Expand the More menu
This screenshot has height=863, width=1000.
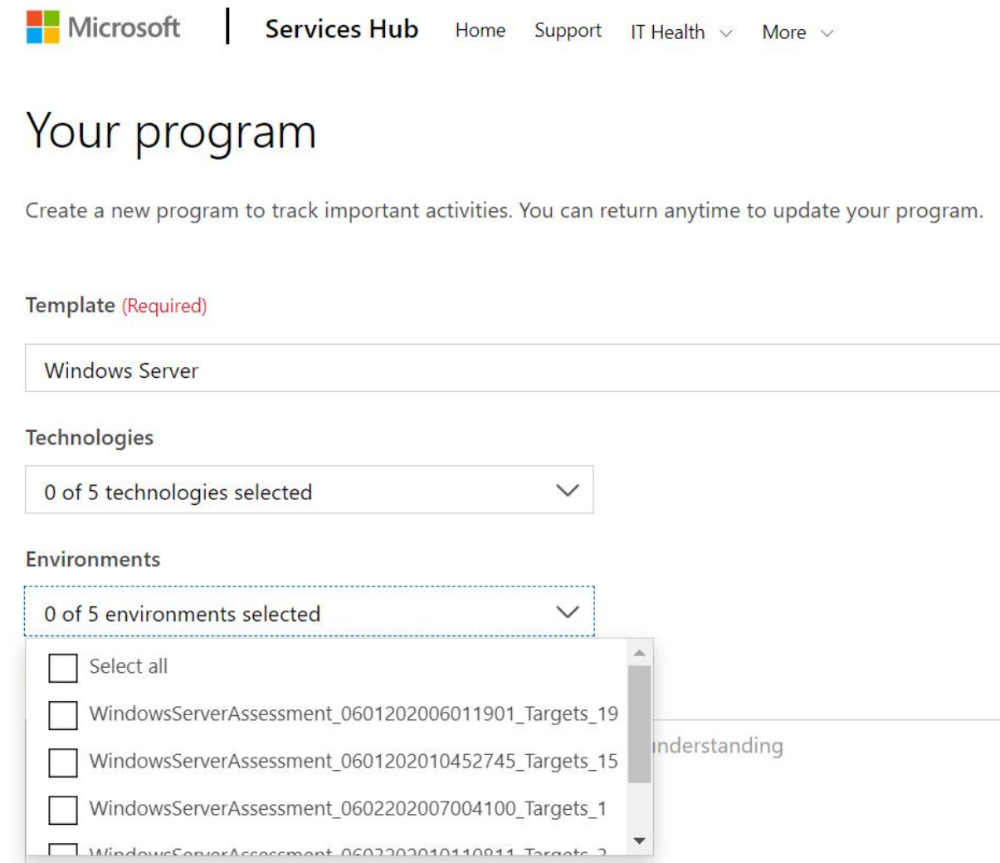797,32
